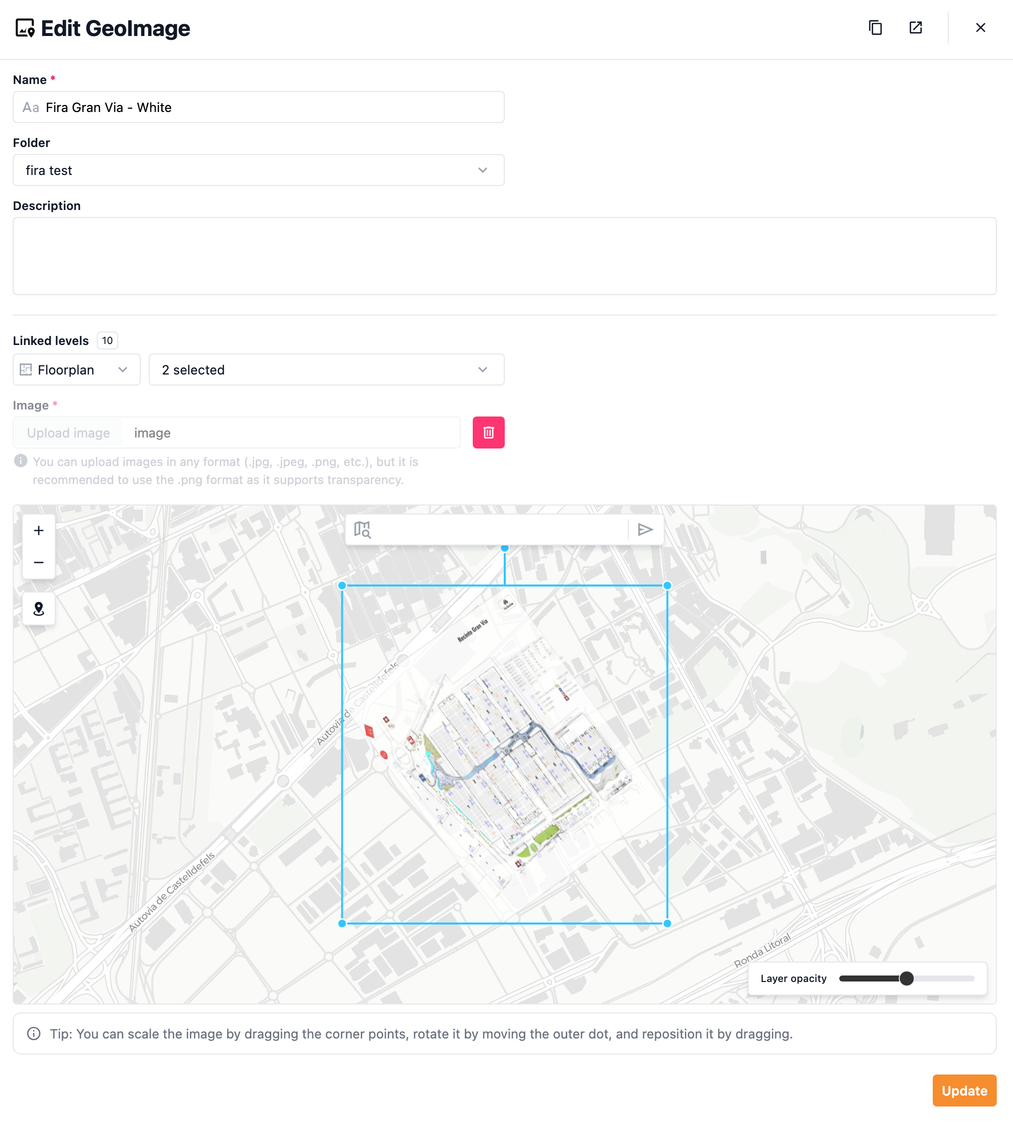Click the info icon beside upload hint
The image size is (1013, 1123).
coord(20,462)
